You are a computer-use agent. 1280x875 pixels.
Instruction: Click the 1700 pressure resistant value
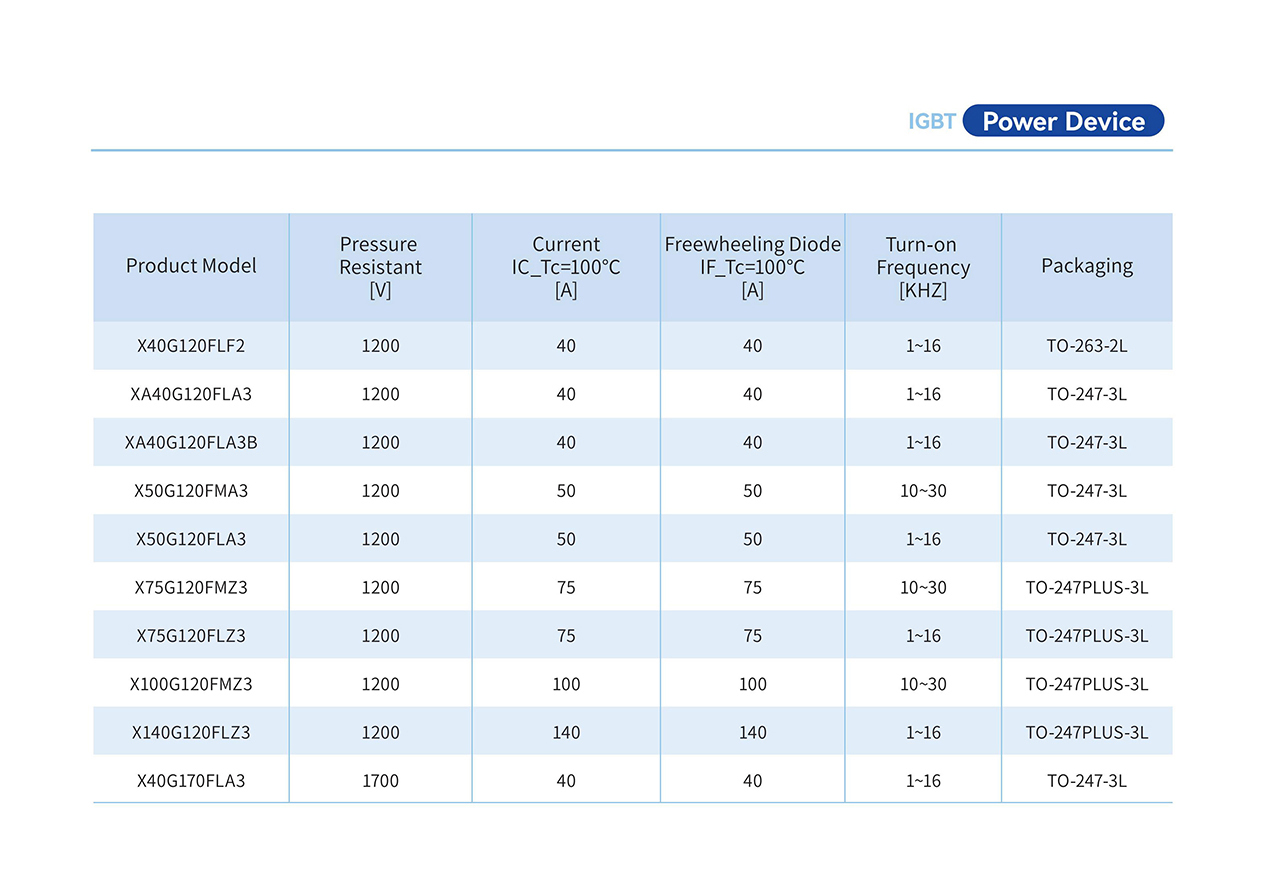380,781
